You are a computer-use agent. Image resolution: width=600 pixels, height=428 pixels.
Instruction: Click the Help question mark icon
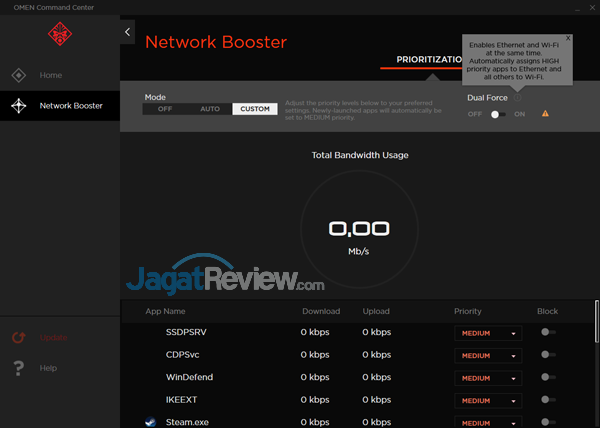18,368
